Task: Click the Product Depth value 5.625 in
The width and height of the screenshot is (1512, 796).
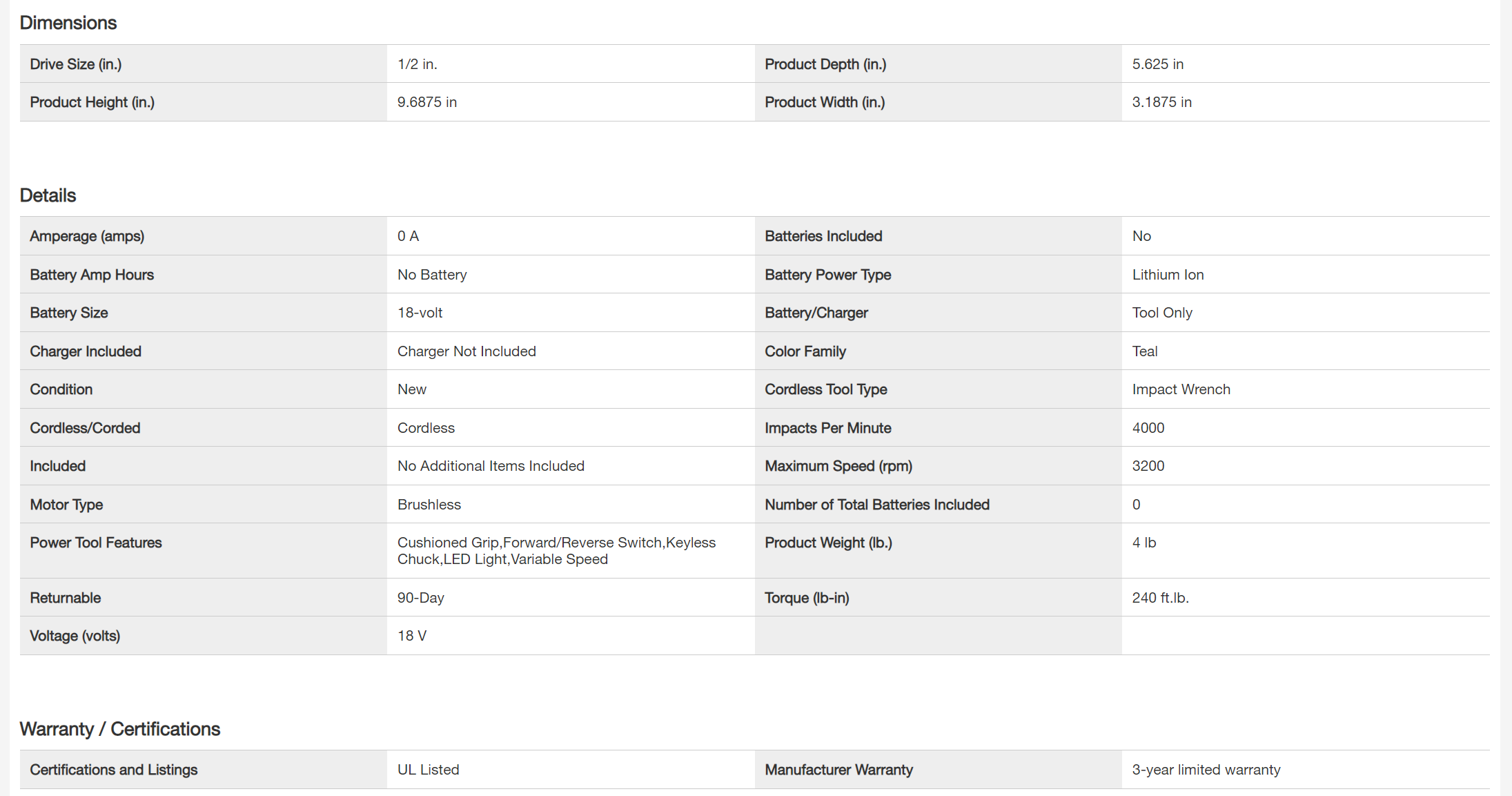Action: (1157, 64)
